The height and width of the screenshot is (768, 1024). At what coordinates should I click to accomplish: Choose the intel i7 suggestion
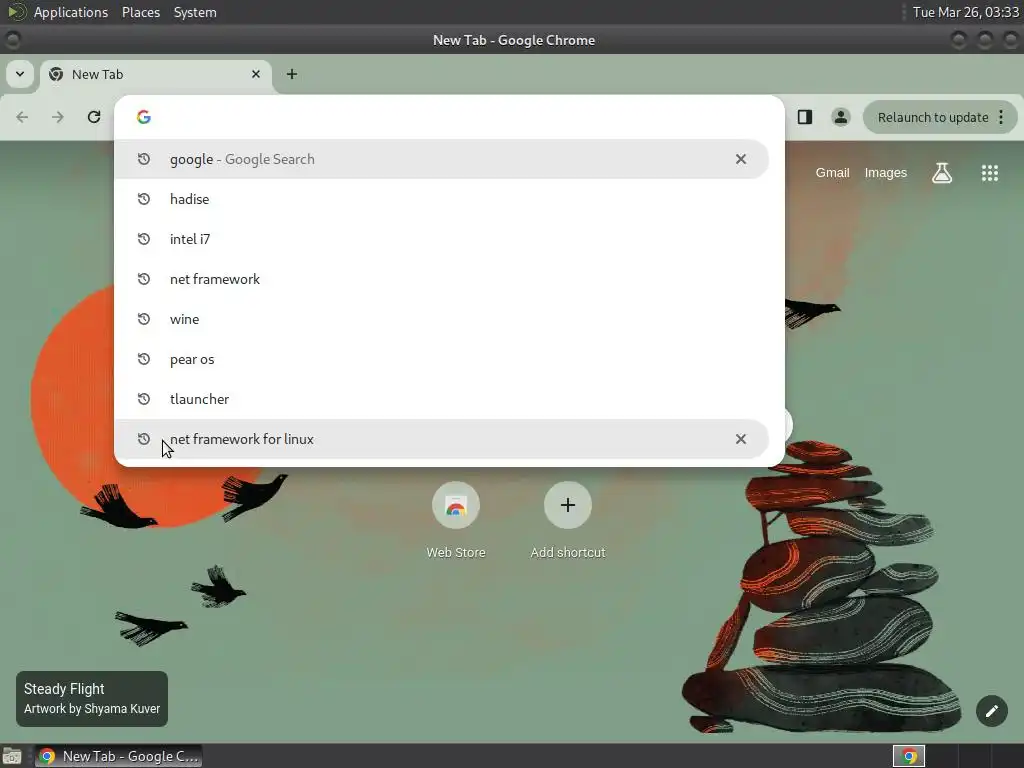tap(441, 239)
